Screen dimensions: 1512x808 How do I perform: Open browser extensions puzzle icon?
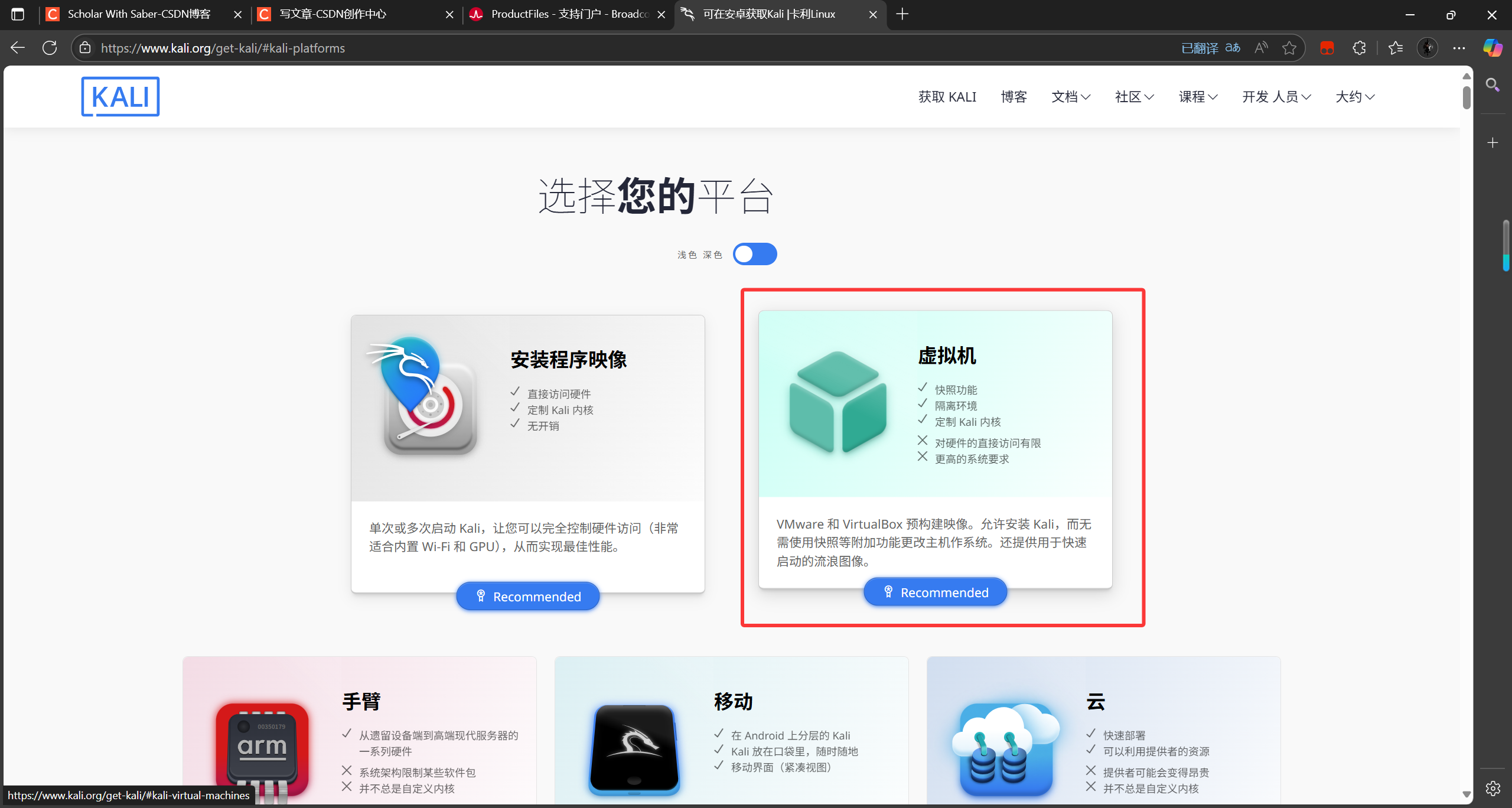(1359, 48)
